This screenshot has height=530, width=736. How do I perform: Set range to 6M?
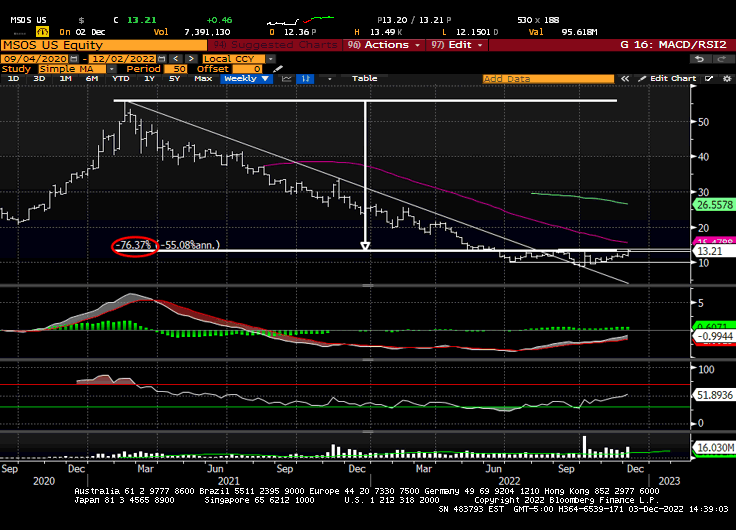coord(92,78)
